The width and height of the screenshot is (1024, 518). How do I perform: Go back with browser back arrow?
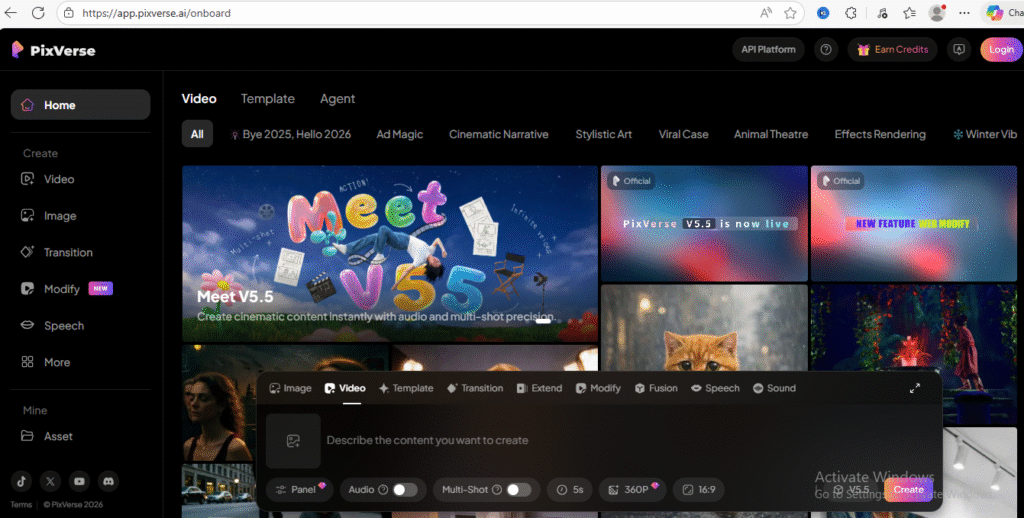pyautogui.click(x=11, y=12)
